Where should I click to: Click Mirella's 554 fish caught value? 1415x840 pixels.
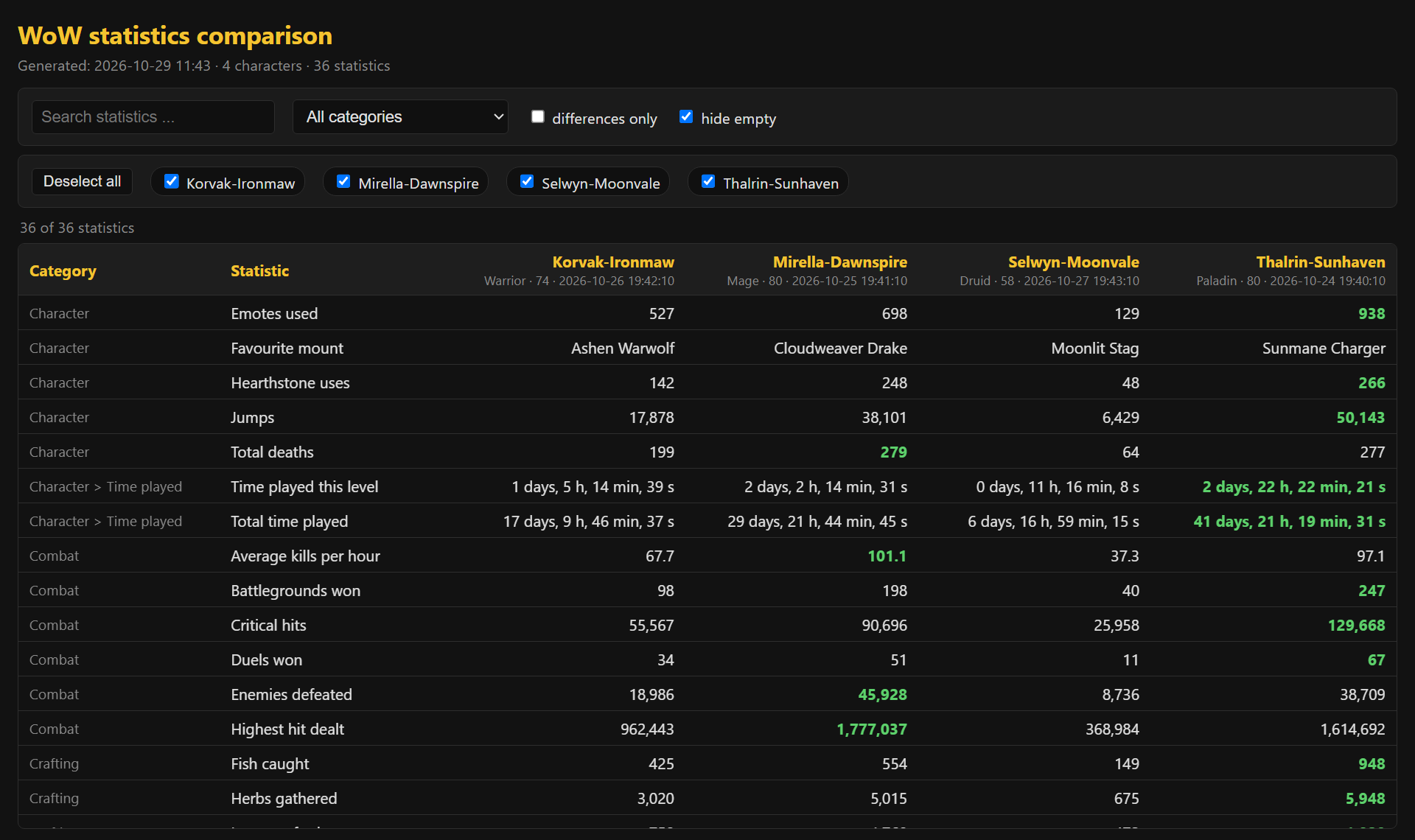pyautogui.click(x=895, y=764)
